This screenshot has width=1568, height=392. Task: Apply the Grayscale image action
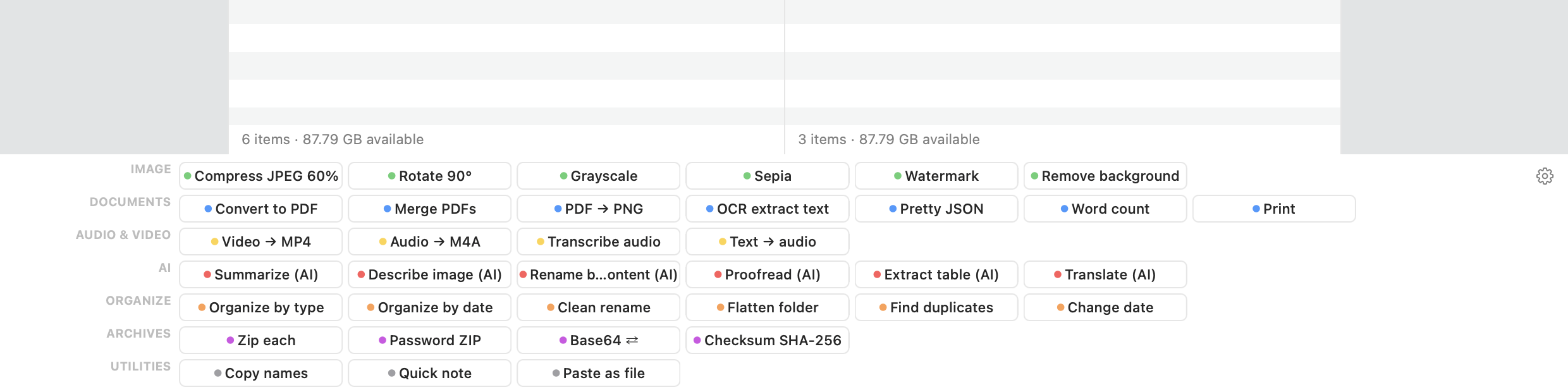pos(598,176)
